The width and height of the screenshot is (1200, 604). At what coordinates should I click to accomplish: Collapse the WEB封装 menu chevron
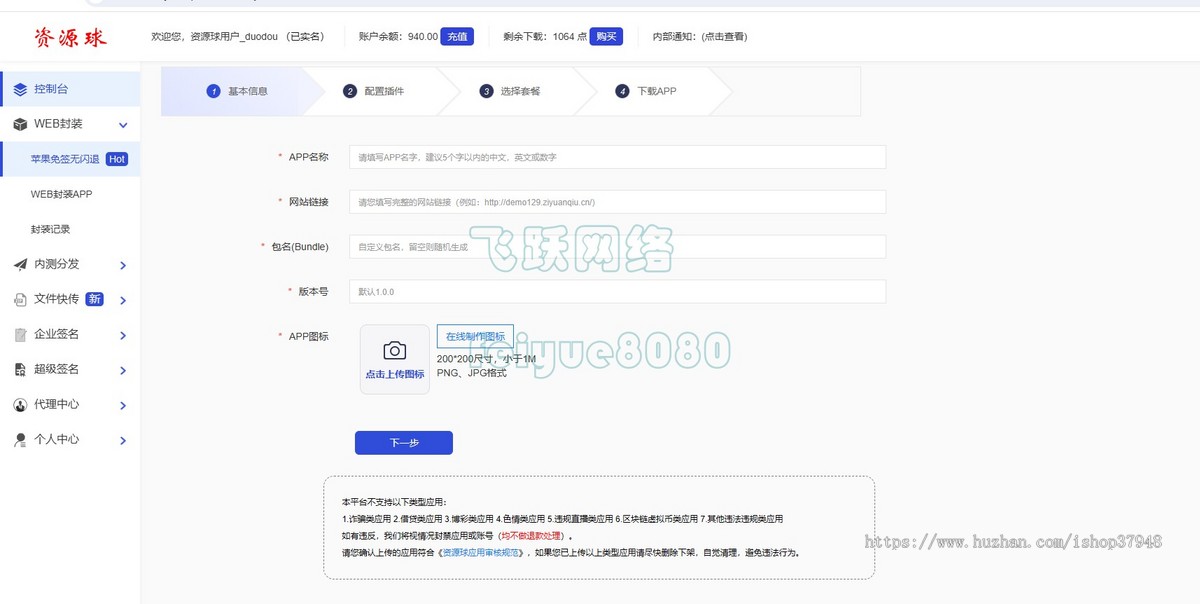(123, 125)
